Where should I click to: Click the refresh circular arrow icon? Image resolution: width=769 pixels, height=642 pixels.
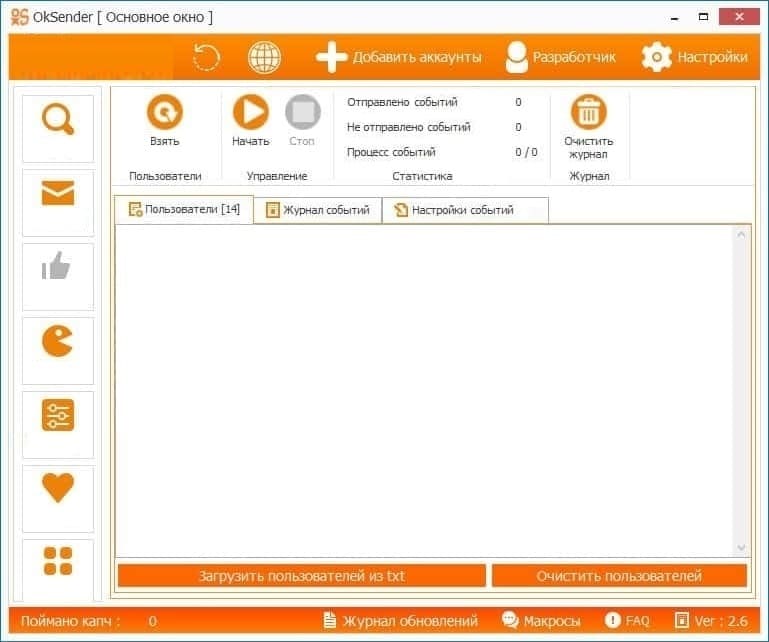point(206,57)
